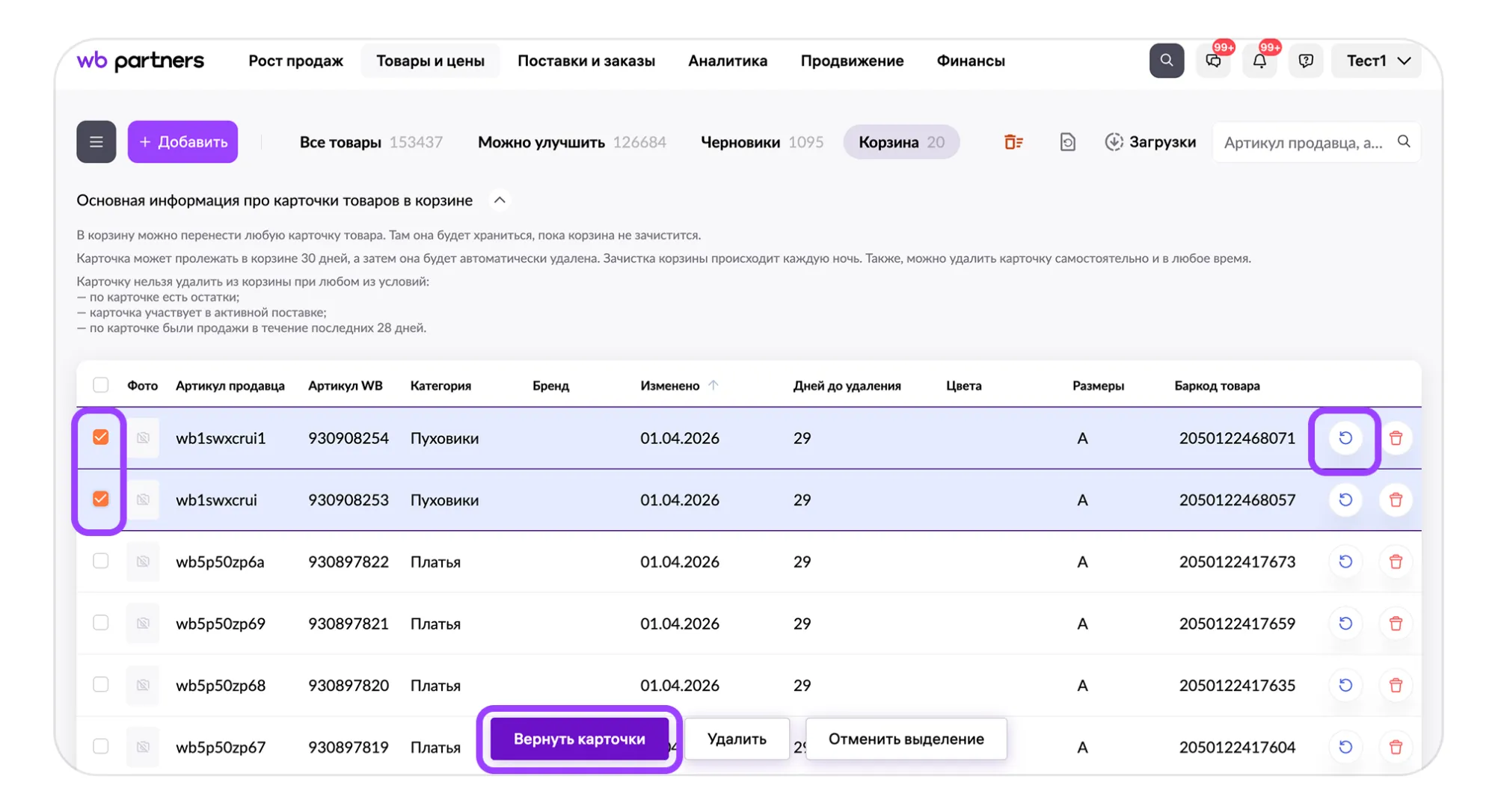The height and width of the screenshot is (812, 1495).
Task: Open the search icon in top bar
Action: (1166, 61)
